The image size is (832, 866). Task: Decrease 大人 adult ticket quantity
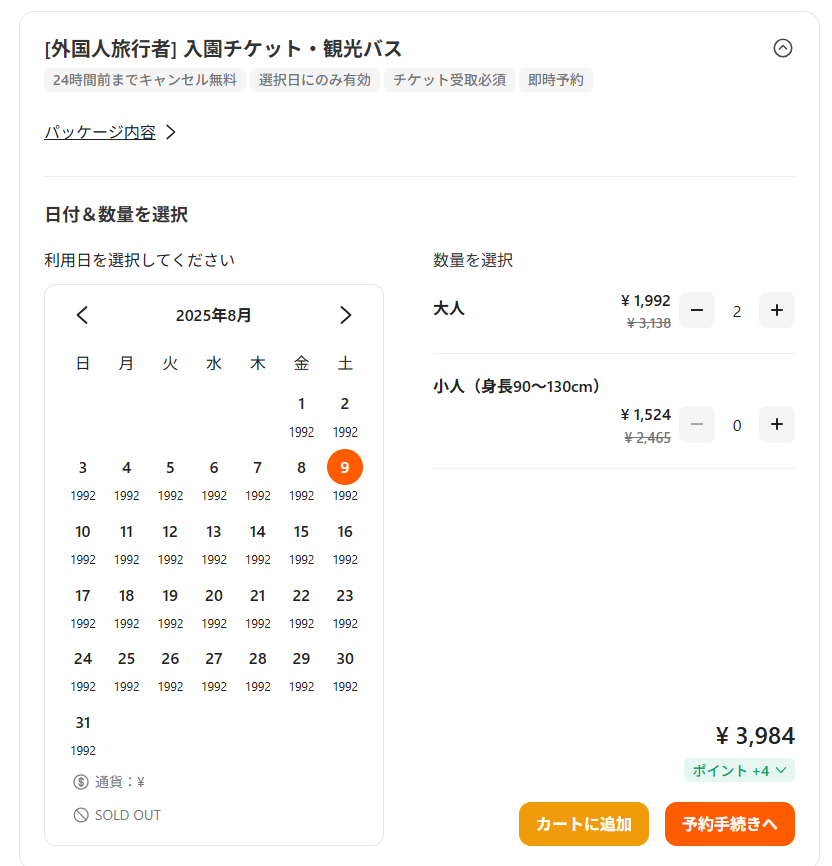(697, 310)
